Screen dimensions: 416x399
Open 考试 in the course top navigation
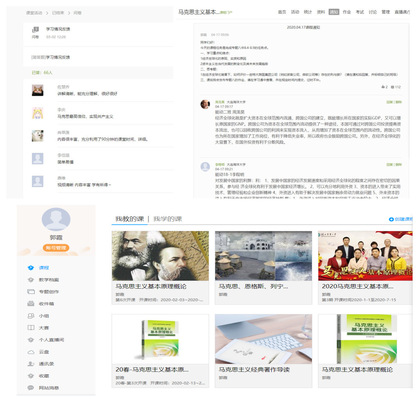pyautogui.click(x=360, y=12)
